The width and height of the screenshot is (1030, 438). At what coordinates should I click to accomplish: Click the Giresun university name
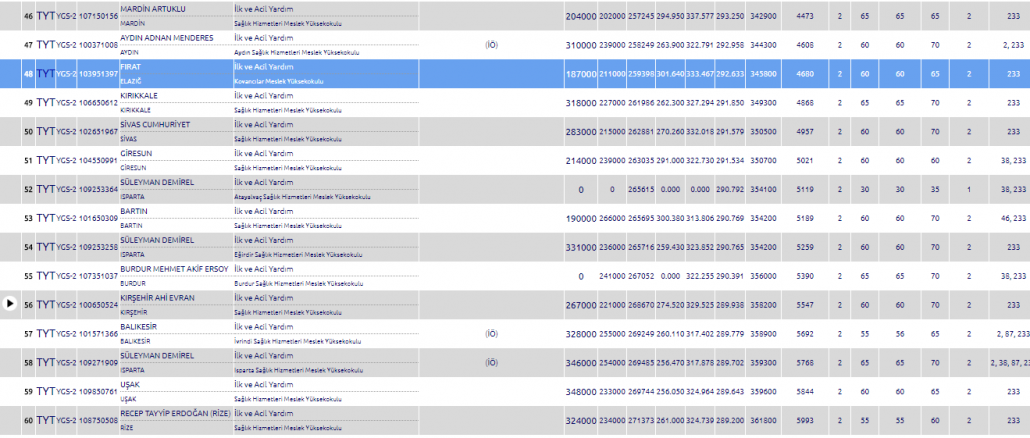click(138, 153)
